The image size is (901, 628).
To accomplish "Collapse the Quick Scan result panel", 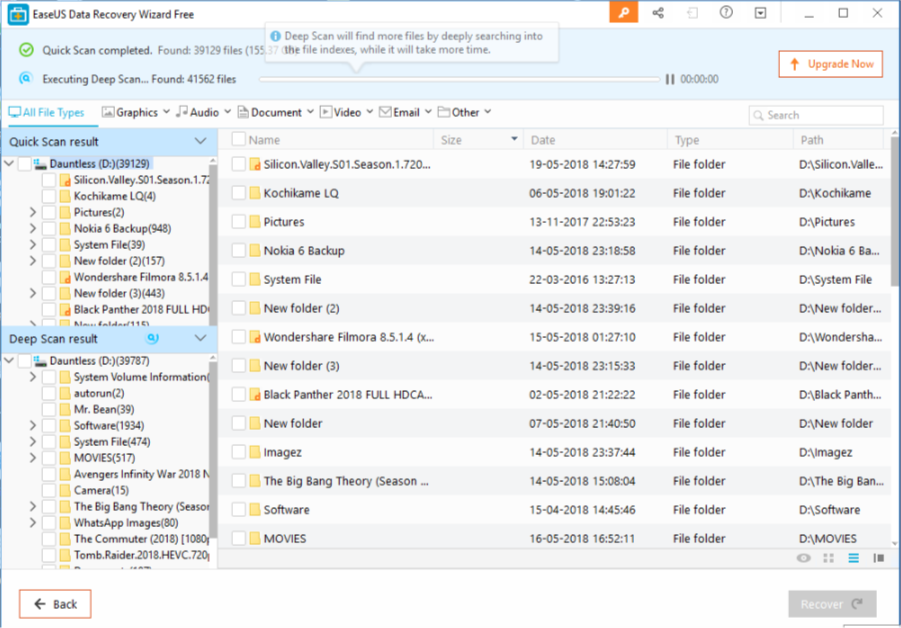I will point(200,141).
